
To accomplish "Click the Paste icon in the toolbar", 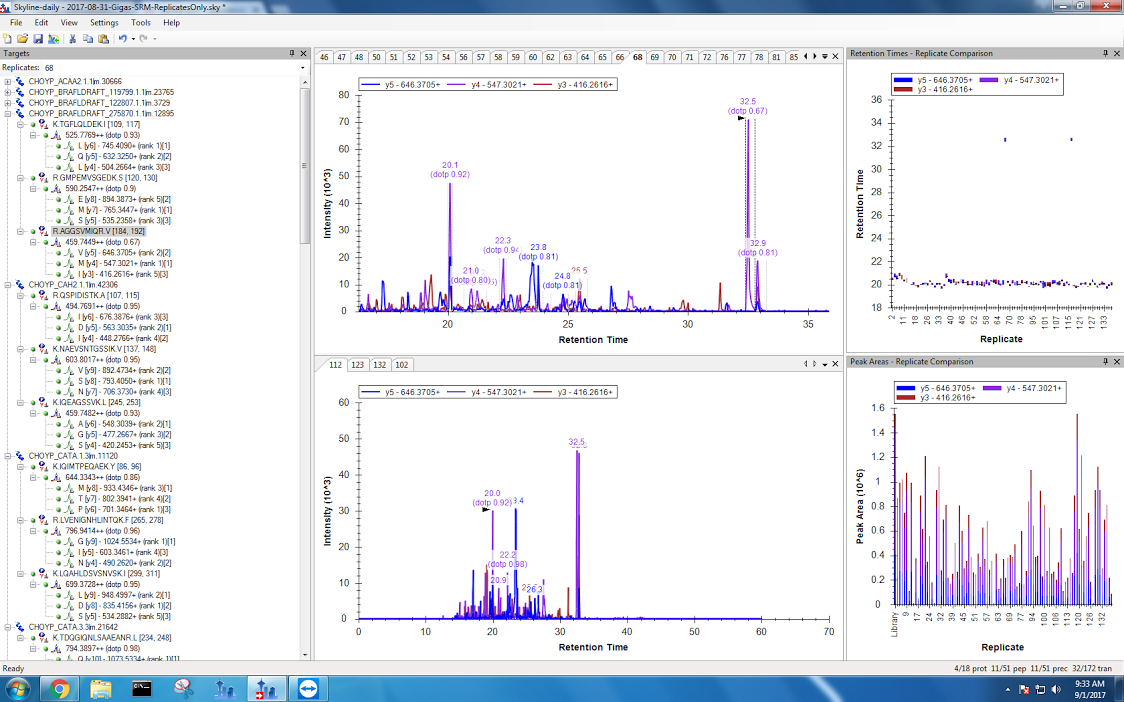I will click(103, 38).
